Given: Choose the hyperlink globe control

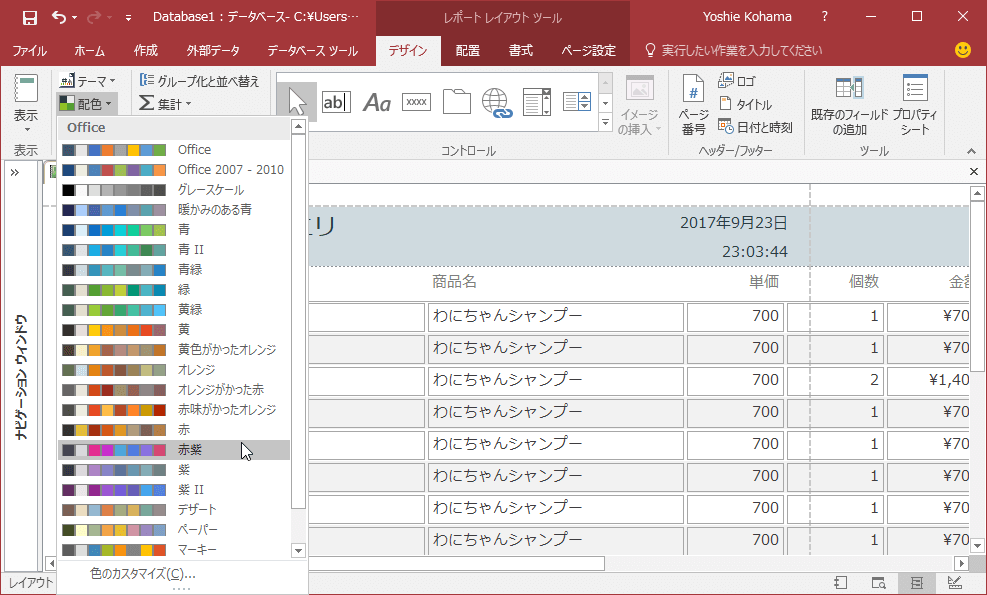Looking at the screenshot, I should pos(497,103).
